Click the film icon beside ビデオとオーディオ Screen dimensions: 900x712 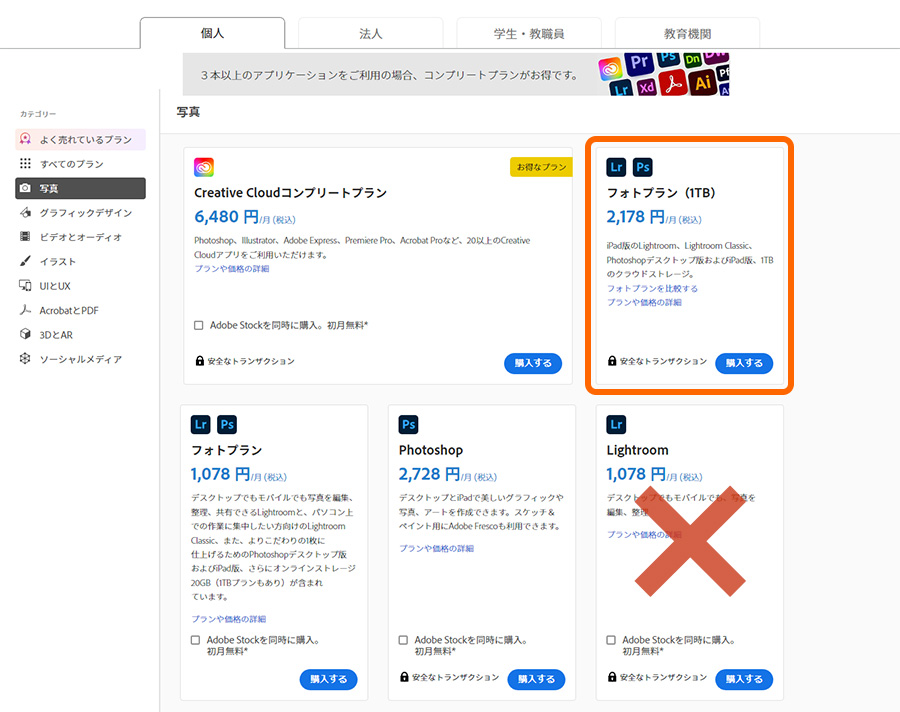(x=25, y=237)
